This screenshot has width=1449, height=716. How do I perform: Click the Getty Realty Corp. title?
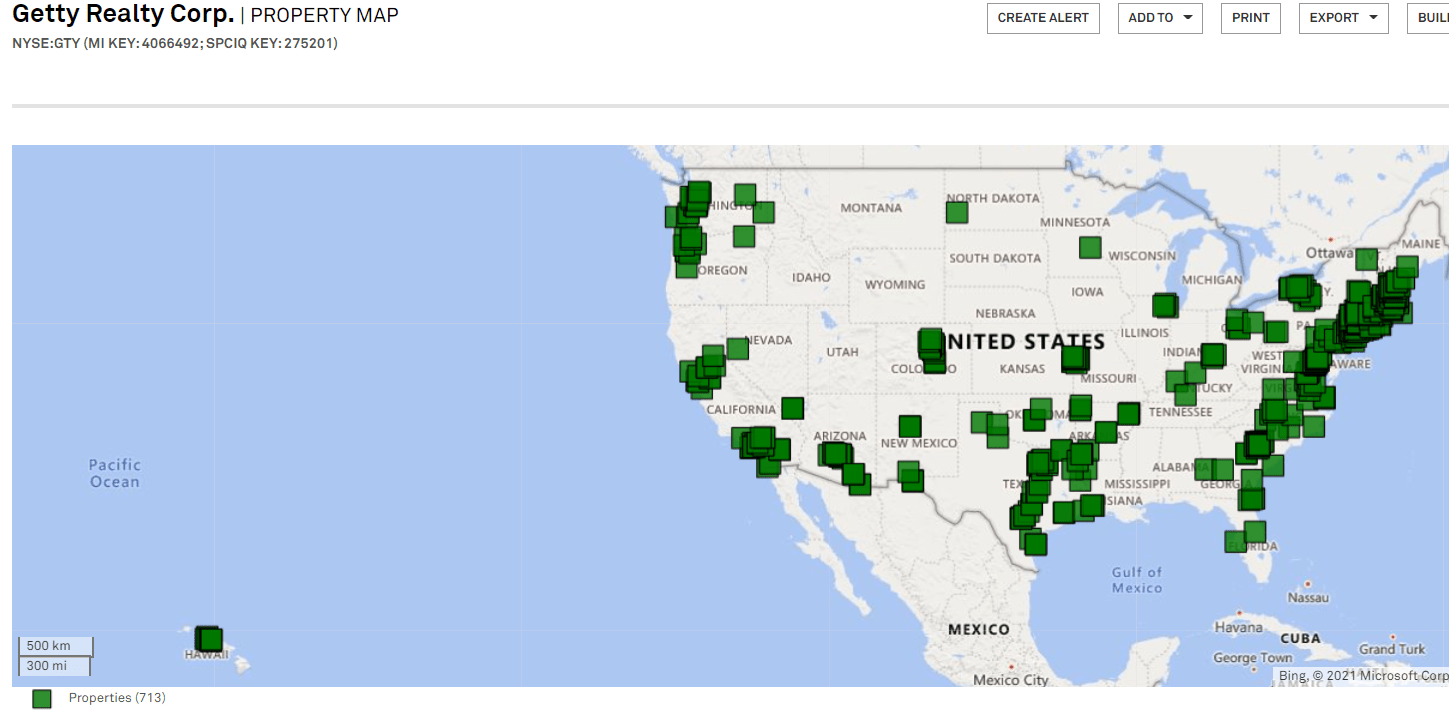(x=123, y=15)
